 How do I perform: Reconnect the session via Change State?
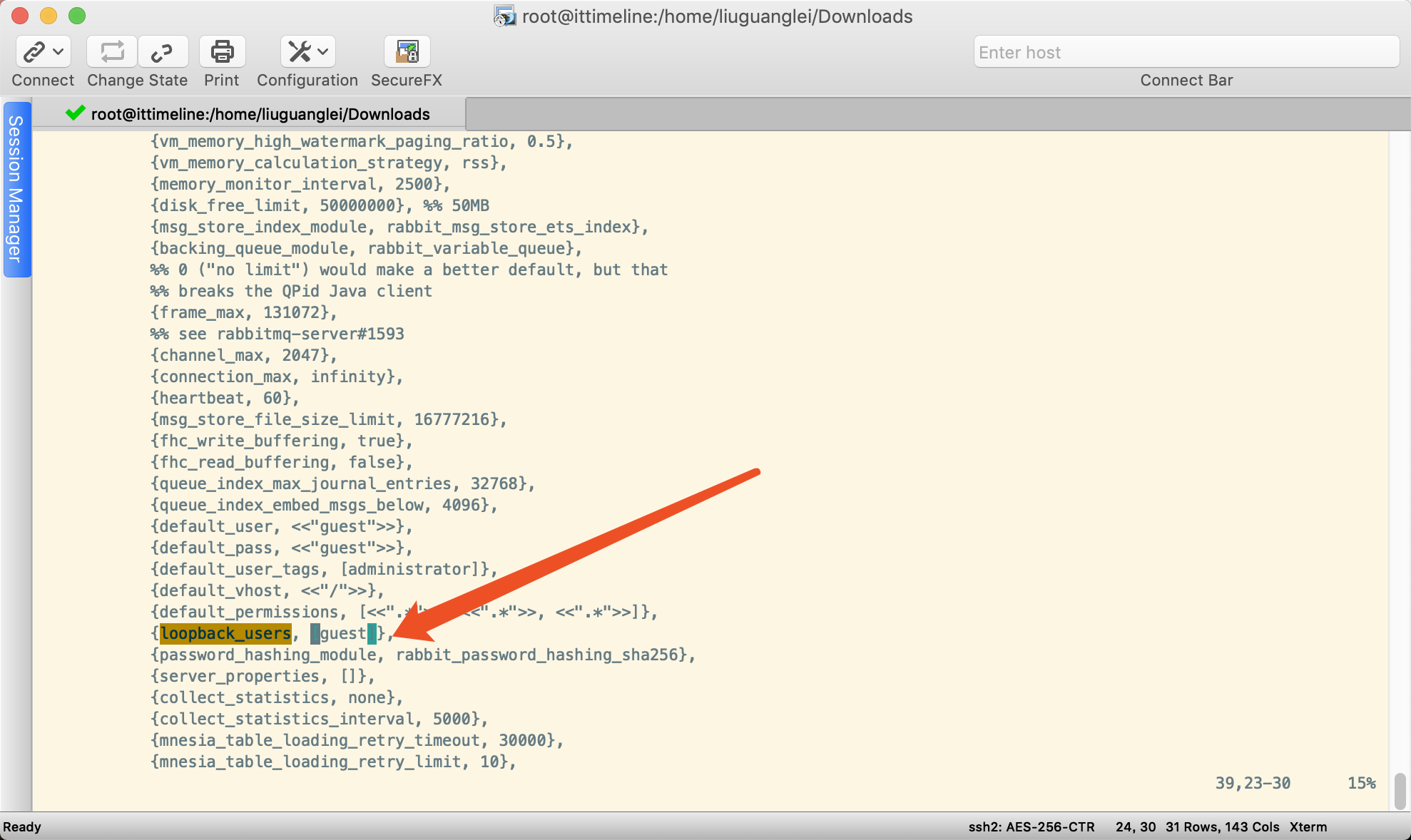coord(111,51)
